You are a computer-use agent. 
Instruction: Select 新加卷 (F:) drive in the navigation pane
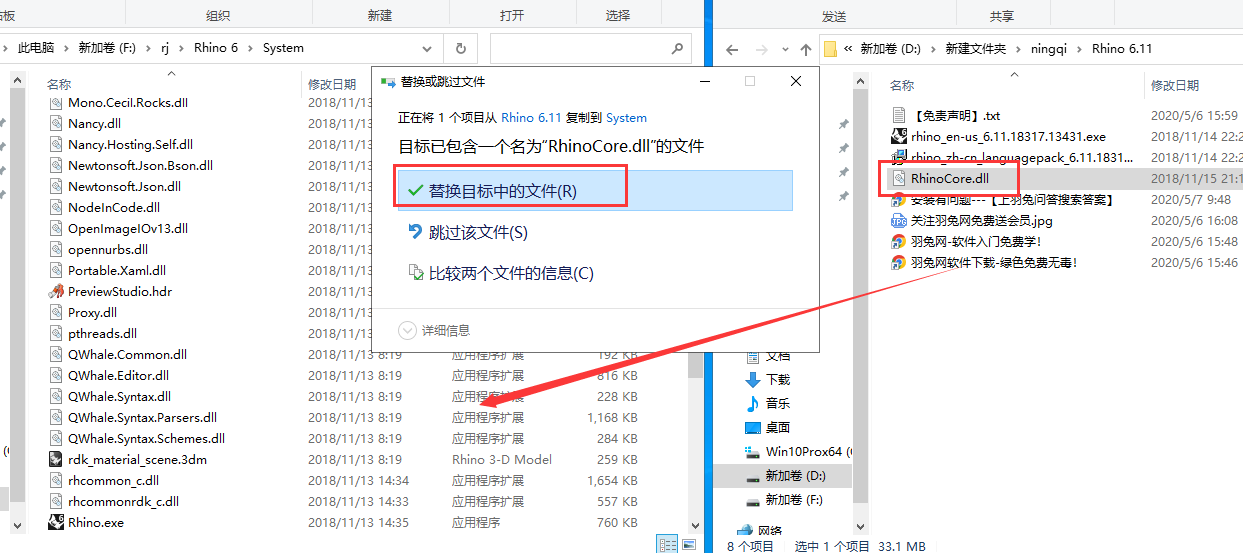(793, 499)
